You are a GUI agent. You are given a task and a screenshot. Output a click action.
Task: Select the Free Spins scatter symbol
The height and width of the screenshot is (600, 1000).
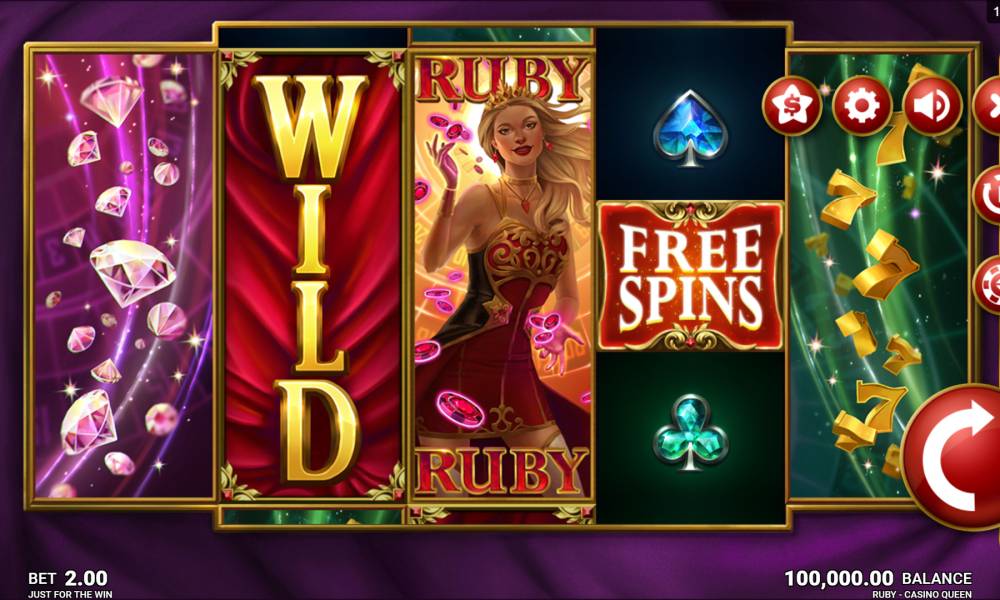click(x=690, y=276)
